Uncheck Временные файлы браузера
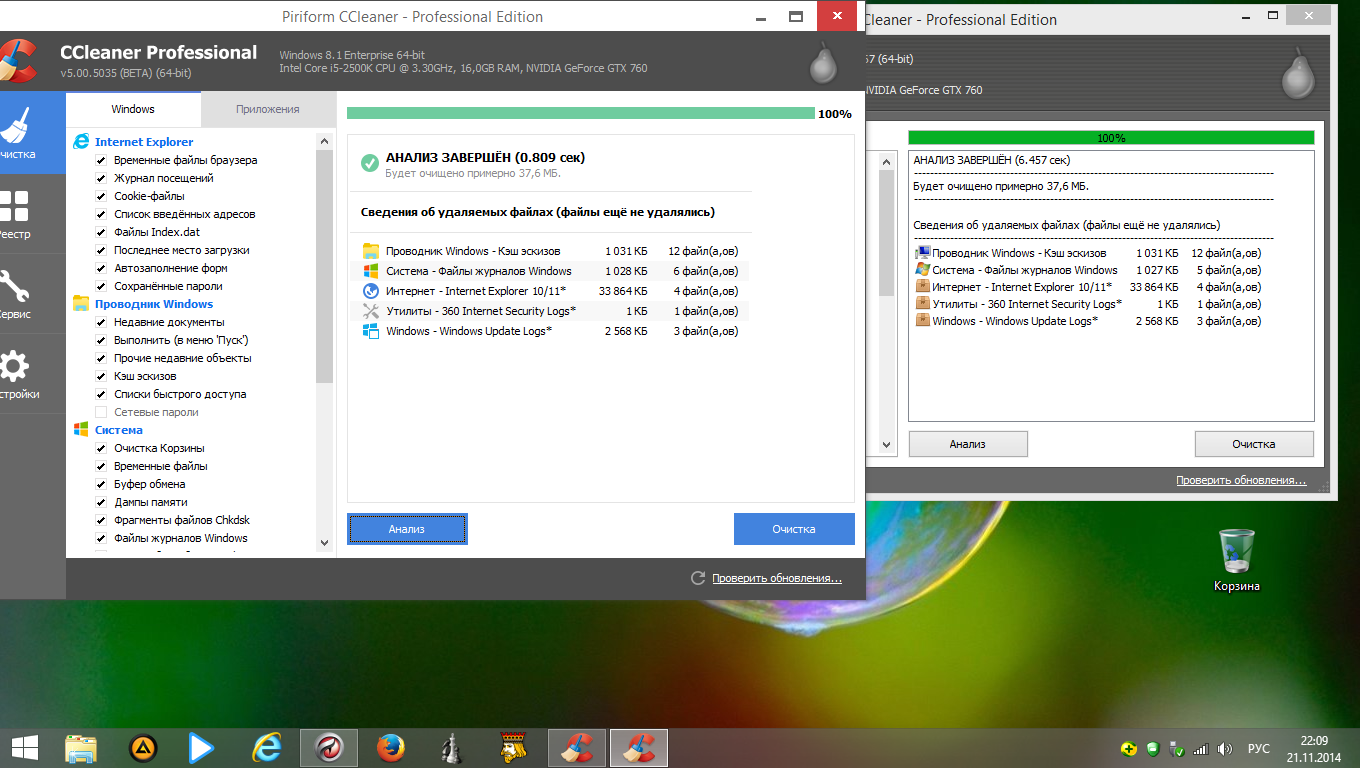The height and width of the screenshot is (768, 1360). click(x=101, y=160)
